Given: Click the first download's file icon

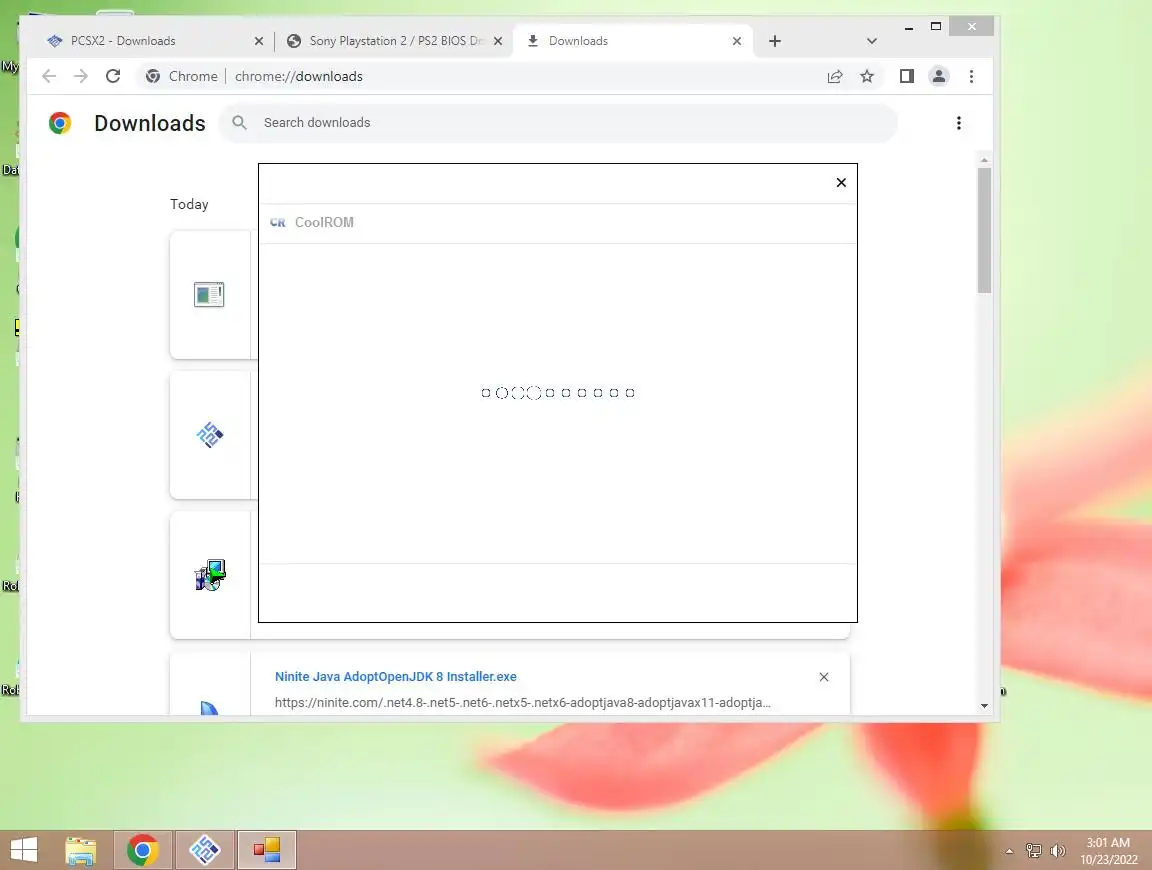Looking at the screenshot, I should 209,295.
